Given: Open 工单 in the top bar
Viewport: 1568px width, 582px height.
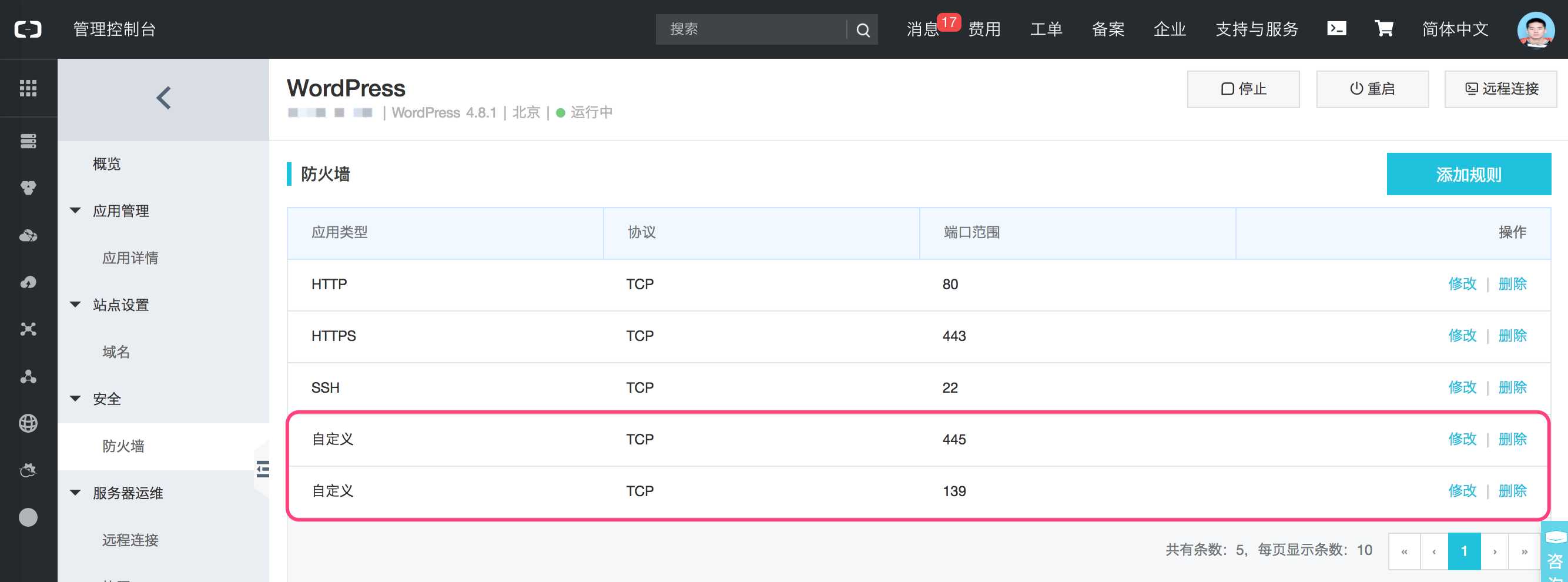Looking at the screenshot, I should 1046,29.
